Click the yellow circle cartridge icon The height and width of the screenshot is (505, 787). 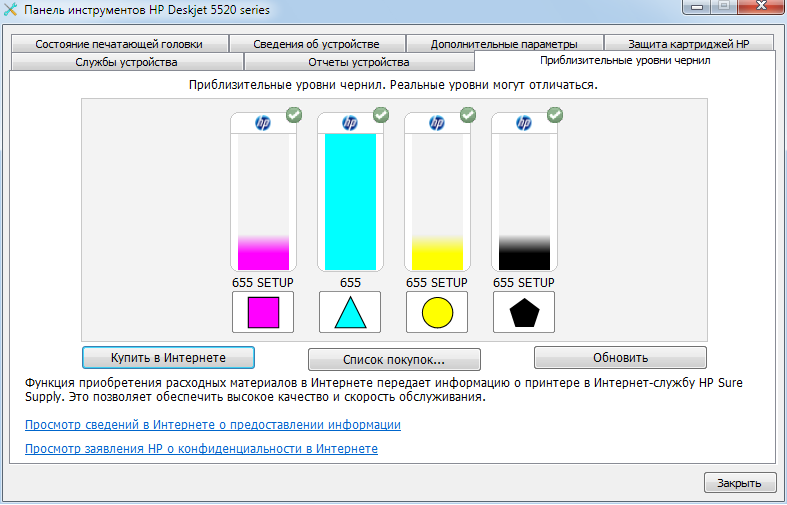pos(436,312)
